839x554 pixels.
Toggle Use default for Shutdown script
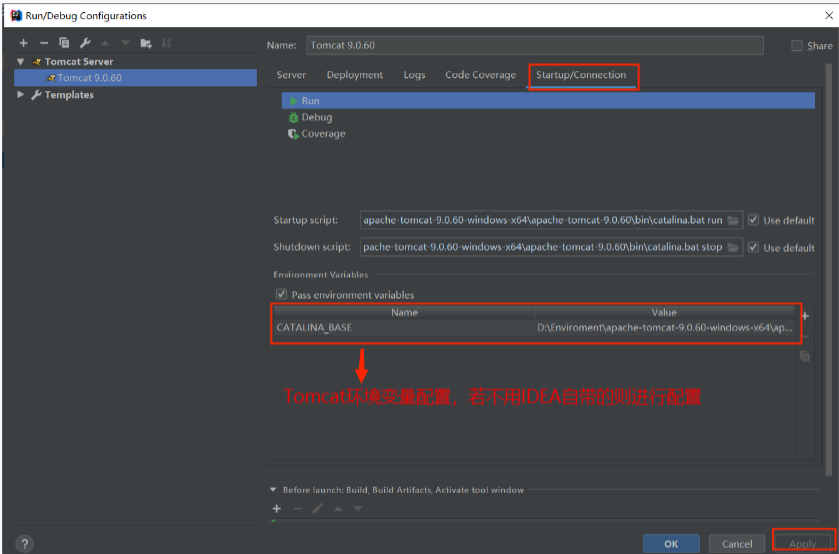pyautogui.click(x=753, y=247)
